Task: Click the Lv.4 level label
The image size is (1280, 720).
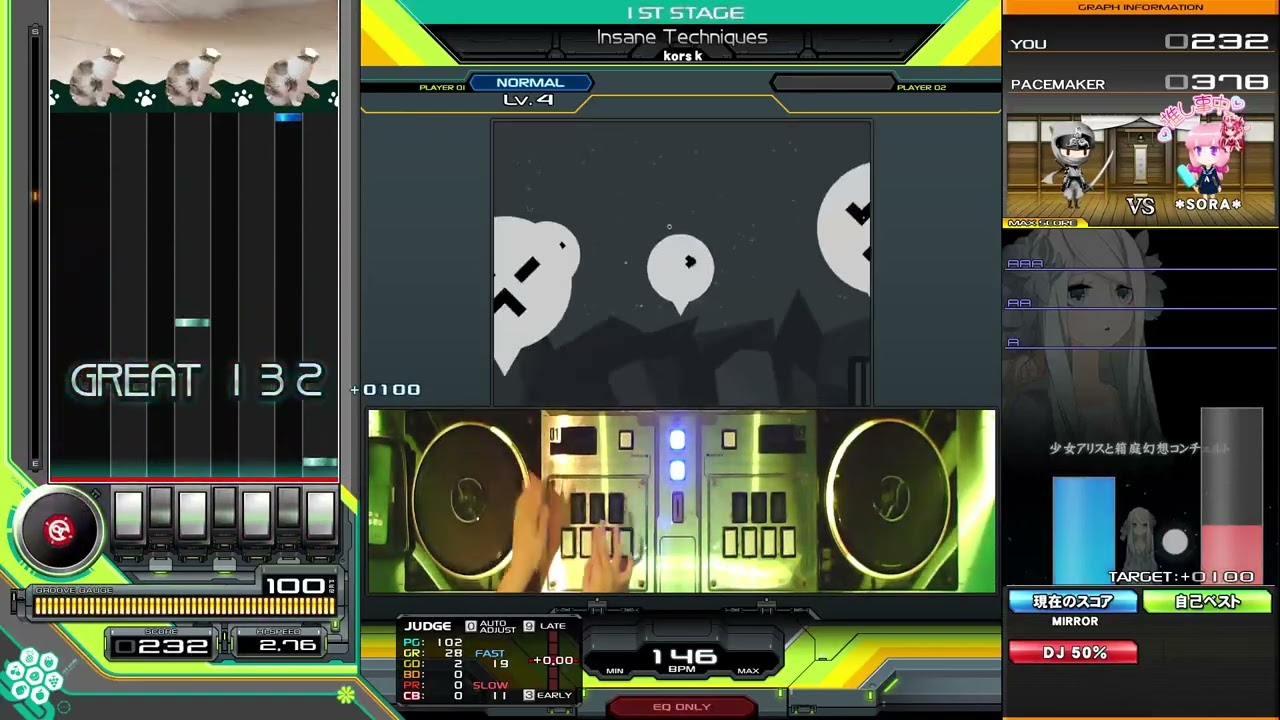Action: tap(528, 100)
